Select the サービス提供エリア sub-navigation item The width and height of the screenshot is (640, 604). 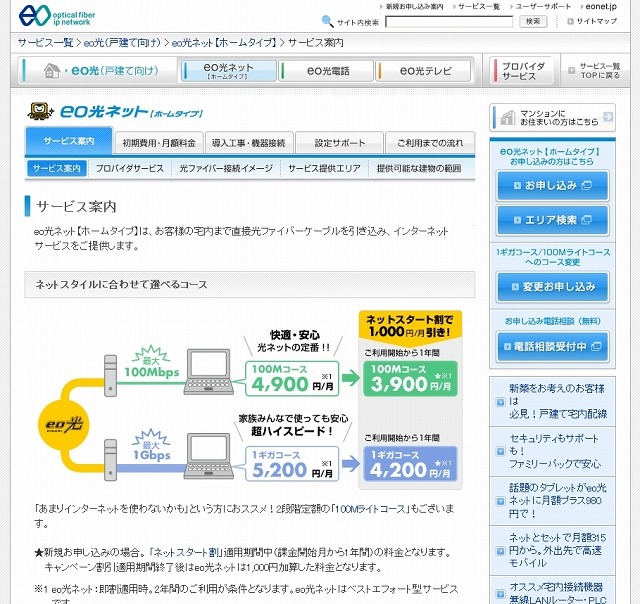(x=324, y=168)
